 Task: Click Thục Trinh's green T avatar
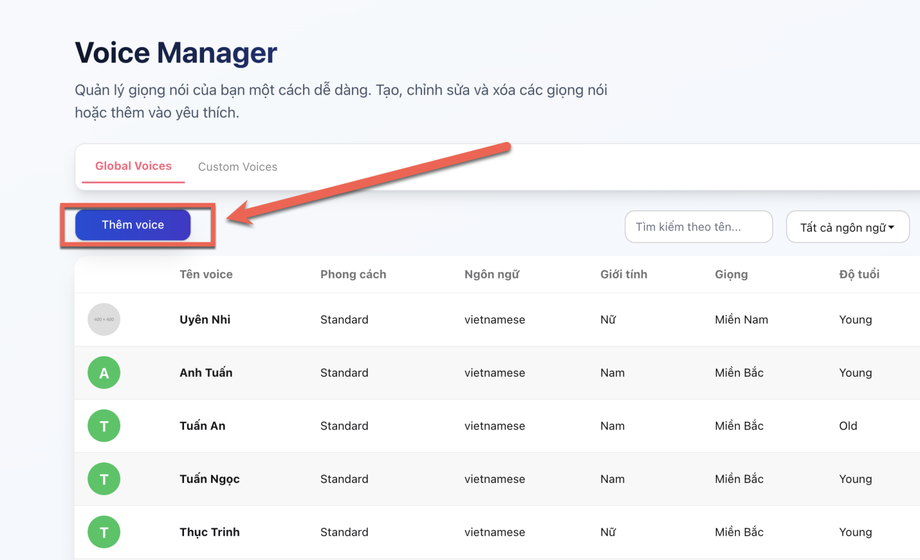pyautogui.click(x=104, y=532)
